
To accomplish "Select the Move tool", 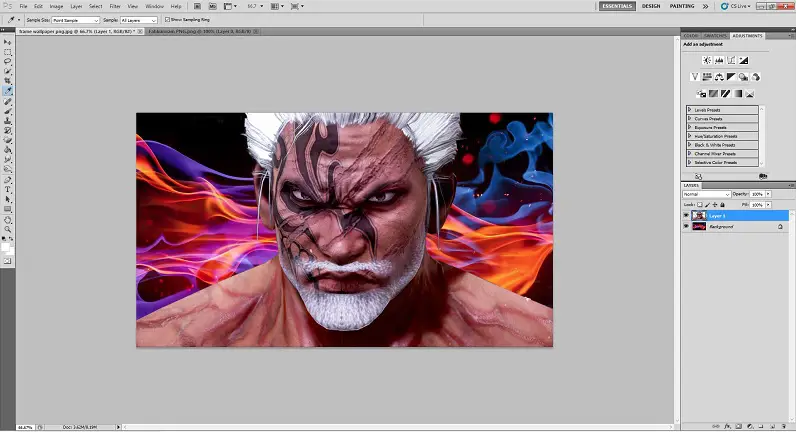I will pyautogui.click(x=7, y=43).
